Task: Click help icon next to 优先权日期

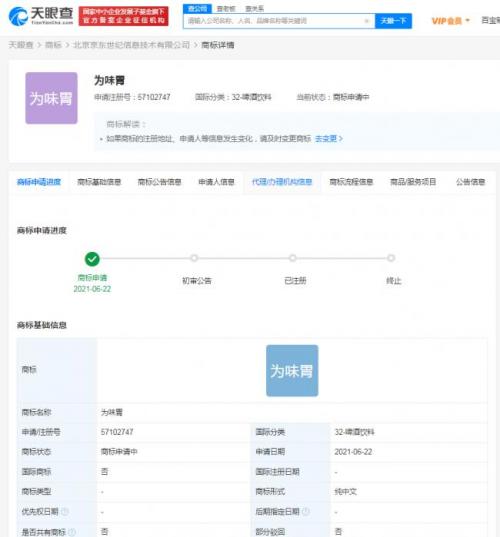Action: pyautogui.click(x=65, y=512)
